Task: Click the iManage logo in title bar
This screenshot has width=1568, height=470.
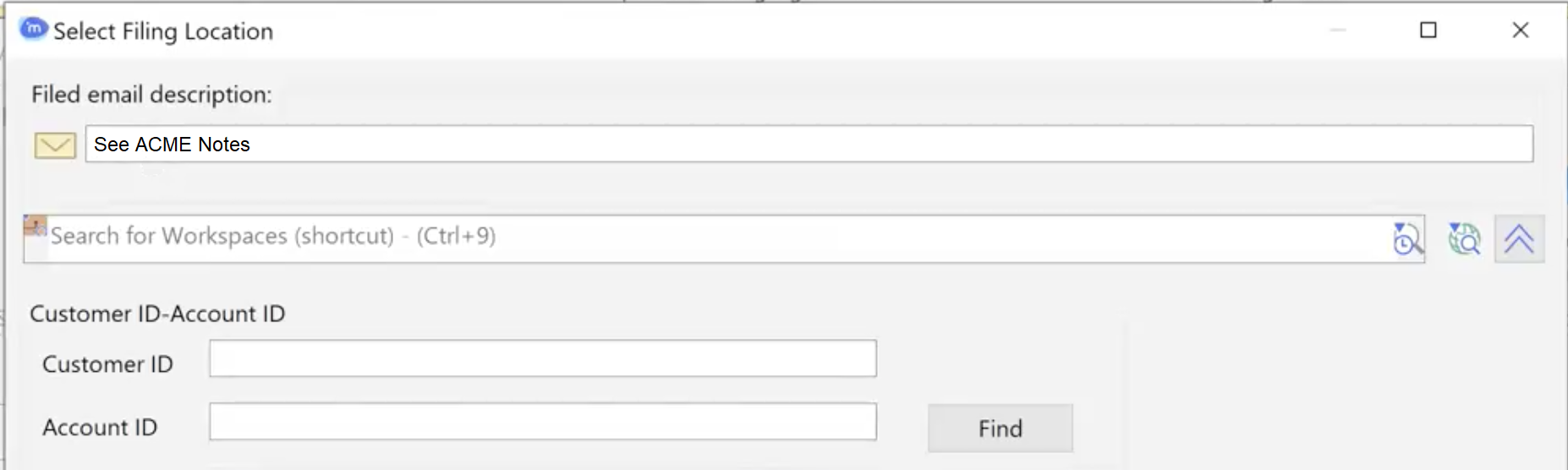Action: coord(33,29)
